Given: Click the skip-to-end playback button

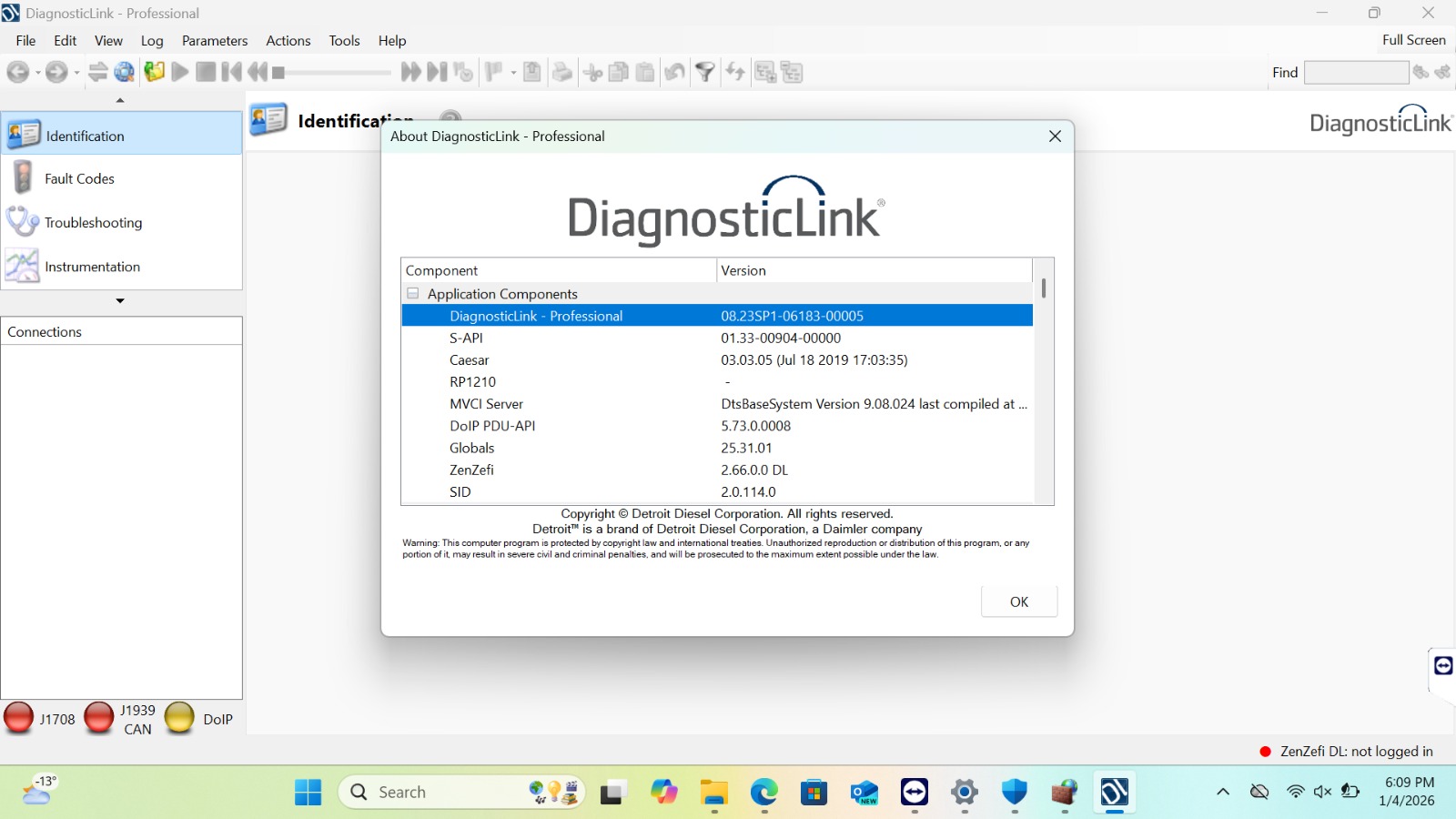Looking at the screenshot, I should pyautogui.click(x=437, y=72).
